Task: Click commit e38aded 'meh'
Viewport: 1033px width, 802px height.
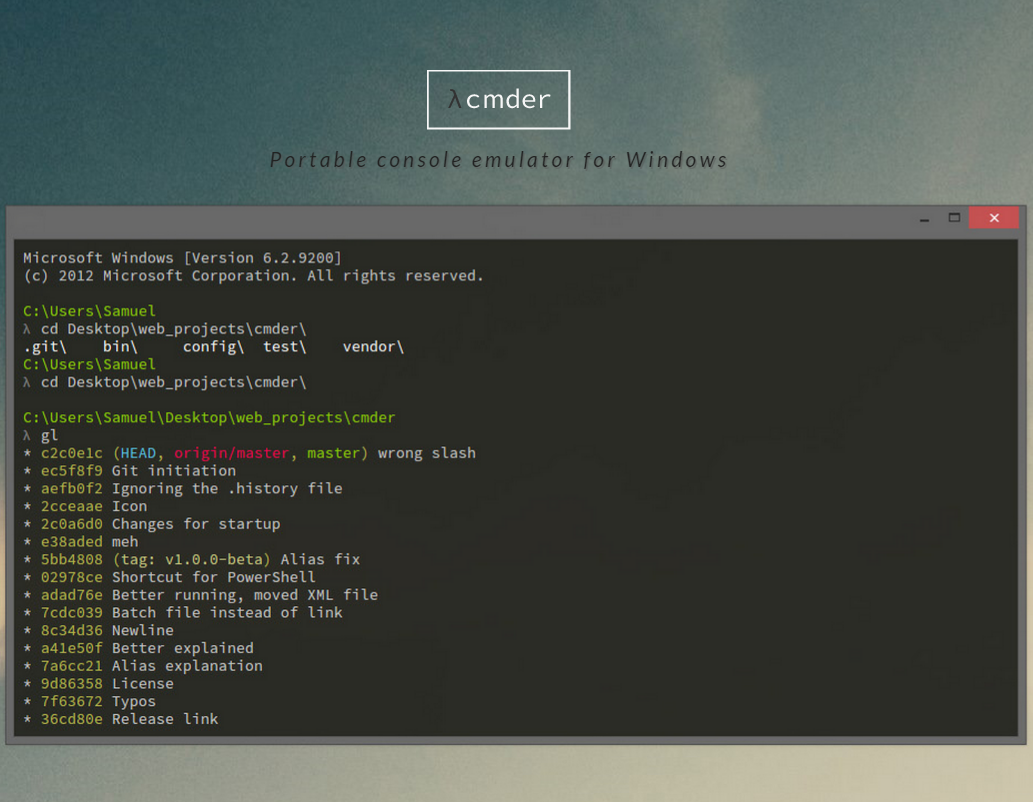Action: tap(81, 542)
